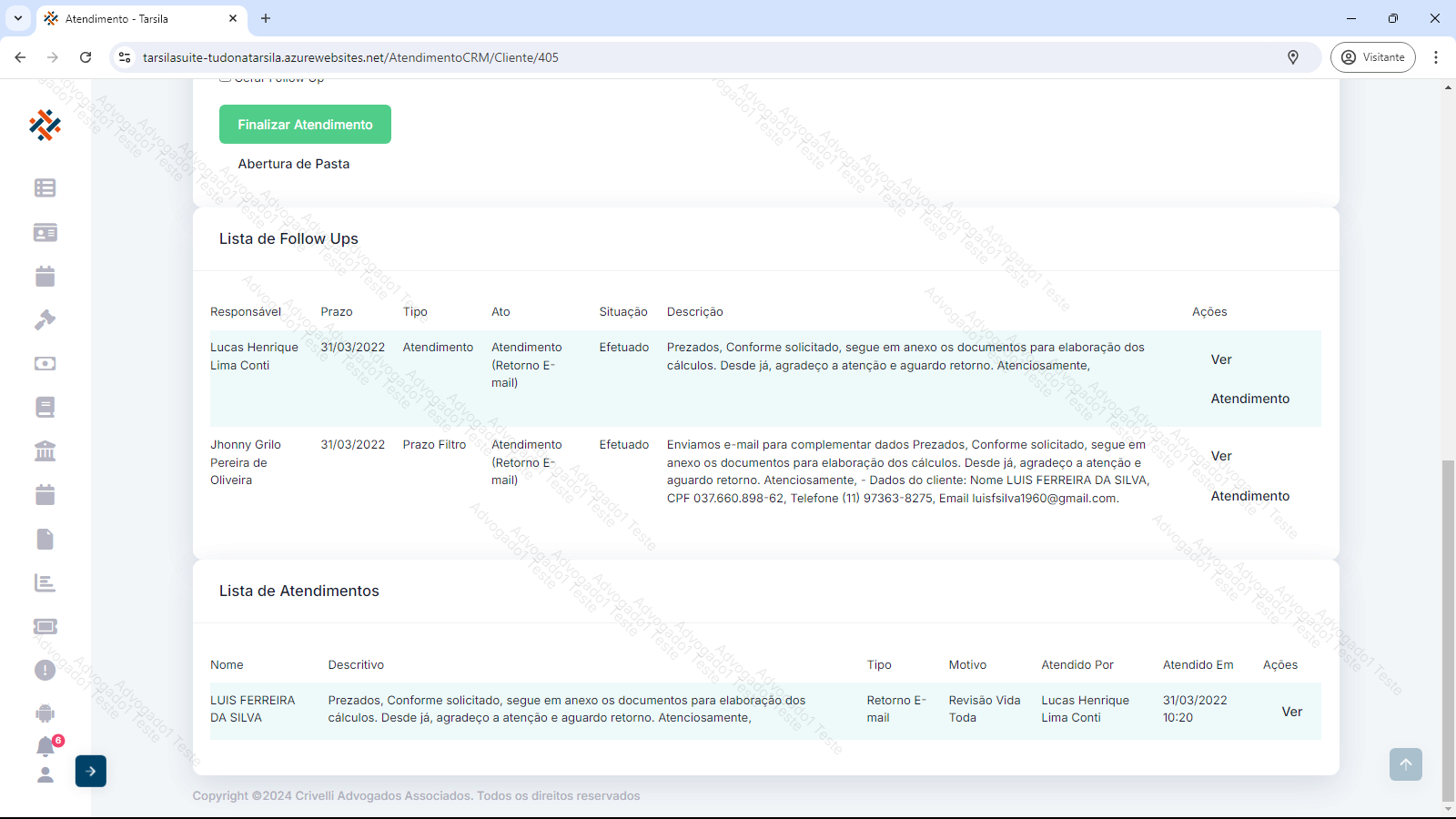Open the browser tab search dropdown

(18, 18)
